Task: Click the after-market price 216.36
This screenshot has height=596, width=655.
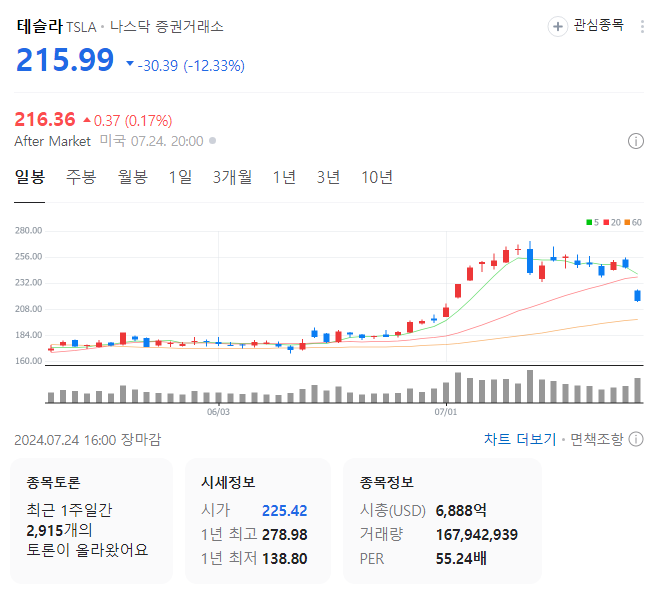Action: [45, 119]
